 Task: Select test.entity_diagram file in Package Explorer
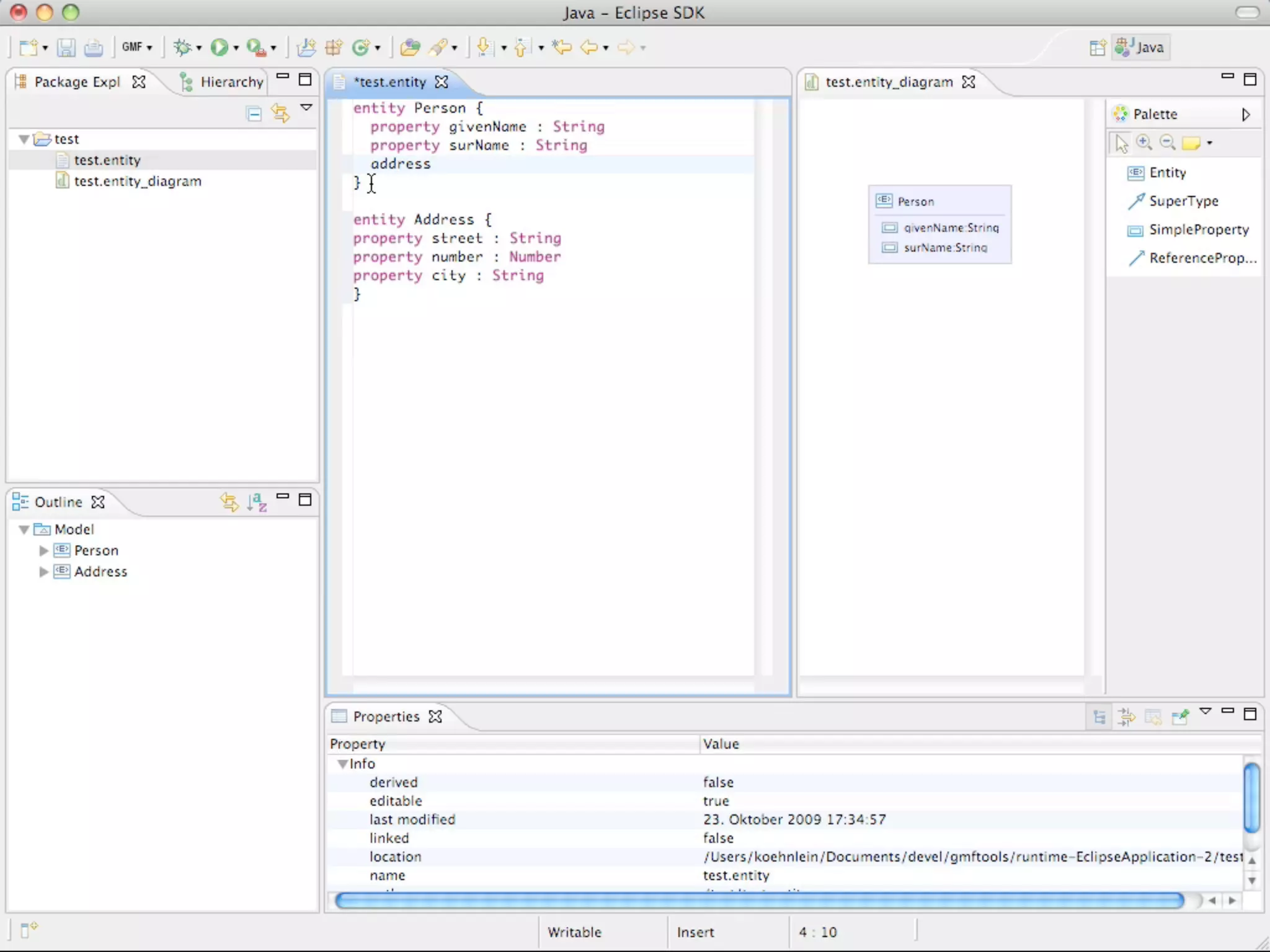[x=137, y=181]
